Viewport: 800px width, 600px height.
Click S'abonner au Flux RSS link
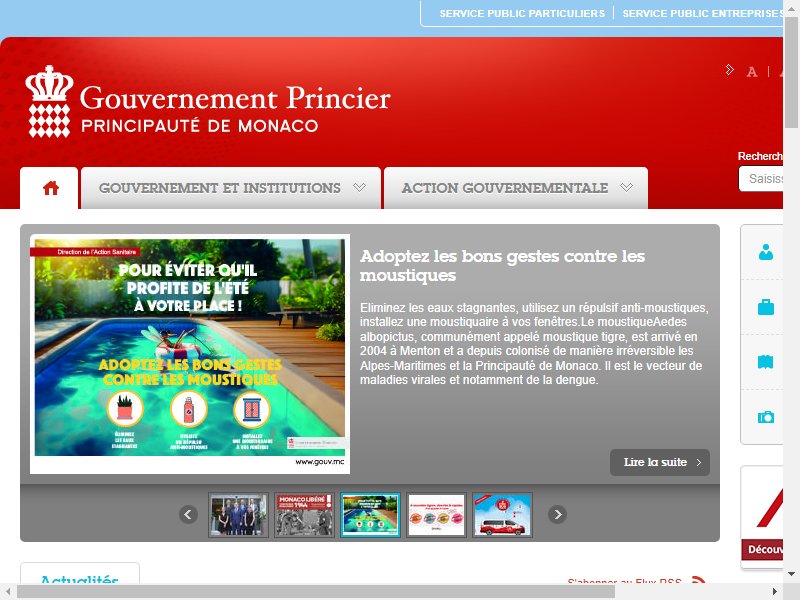pos(624,581)
